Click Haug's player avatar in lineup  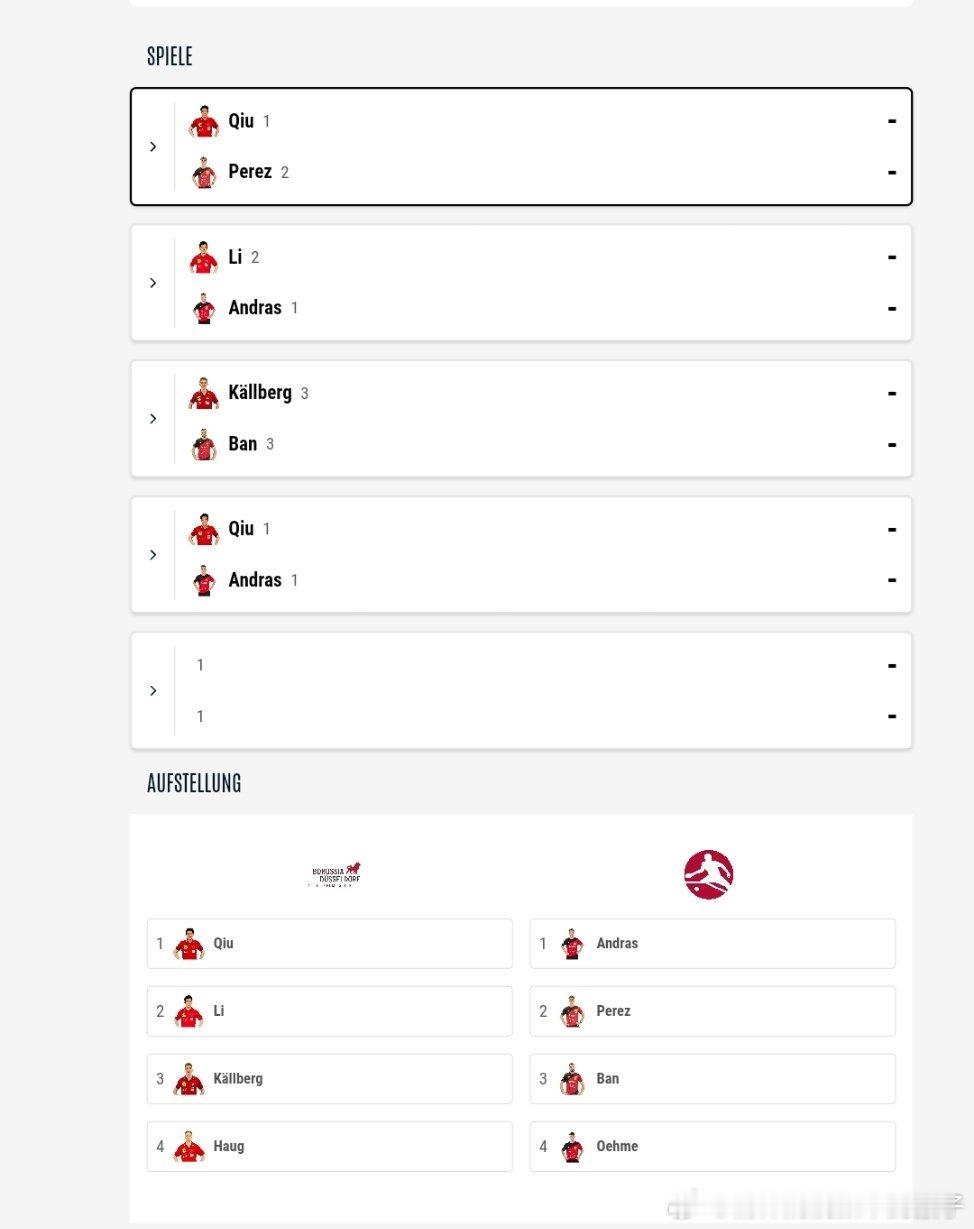click(x=189, y=1147)
